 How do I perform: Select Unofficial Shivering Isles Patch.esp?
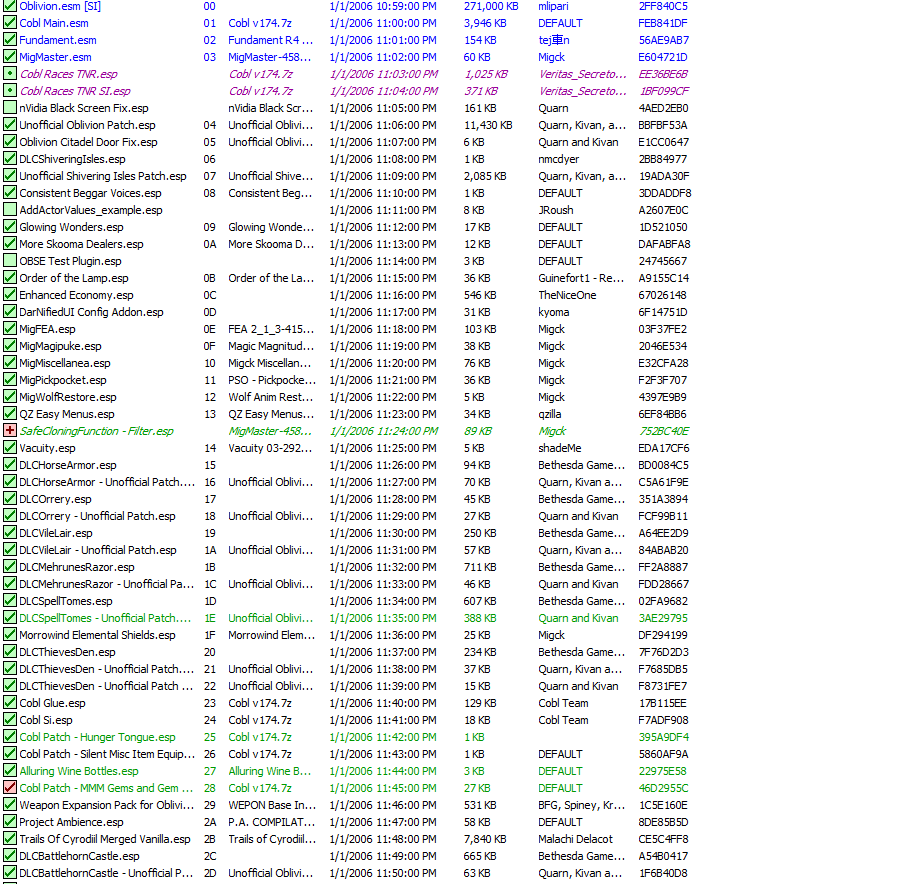point(103,176)
